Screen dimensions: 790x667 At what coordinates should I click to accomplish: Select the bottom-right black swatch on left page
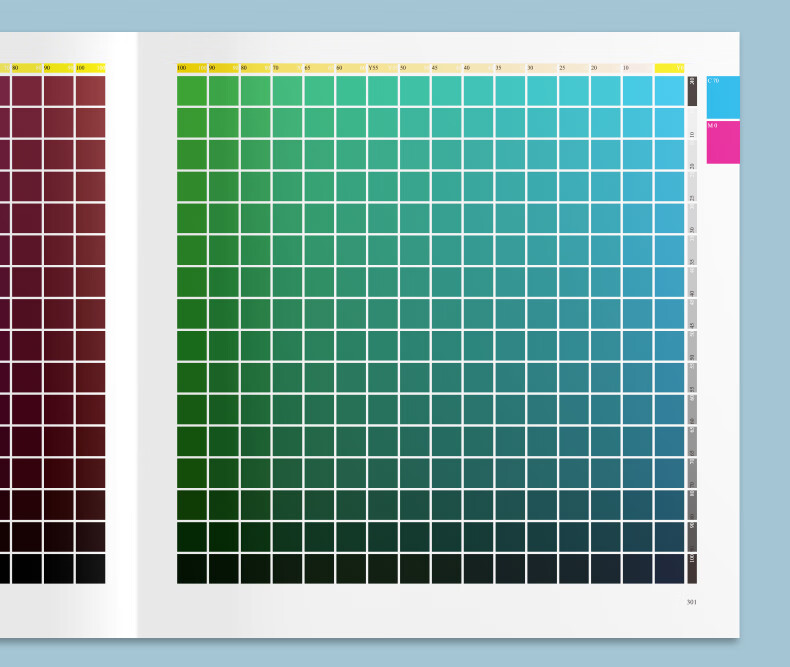(90, 568)
